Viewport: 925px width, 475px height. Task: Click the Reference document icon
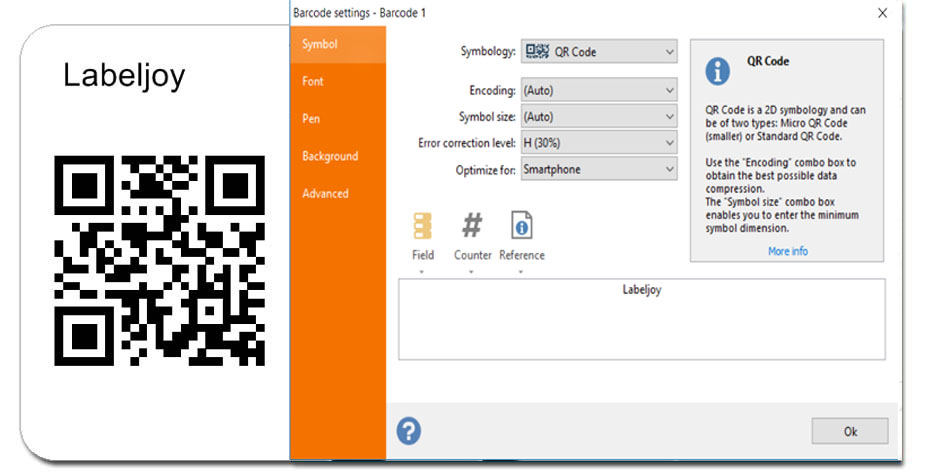tap(521, 225)
